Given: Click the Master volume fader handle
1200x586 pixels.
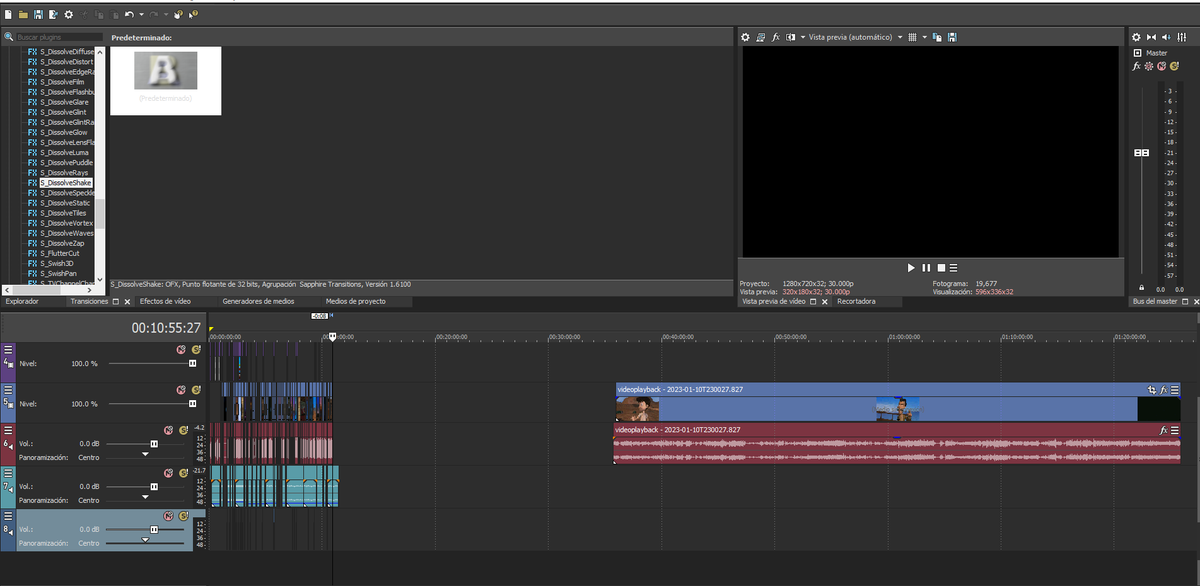Looking at the screenshot, I should (1140, 152).
